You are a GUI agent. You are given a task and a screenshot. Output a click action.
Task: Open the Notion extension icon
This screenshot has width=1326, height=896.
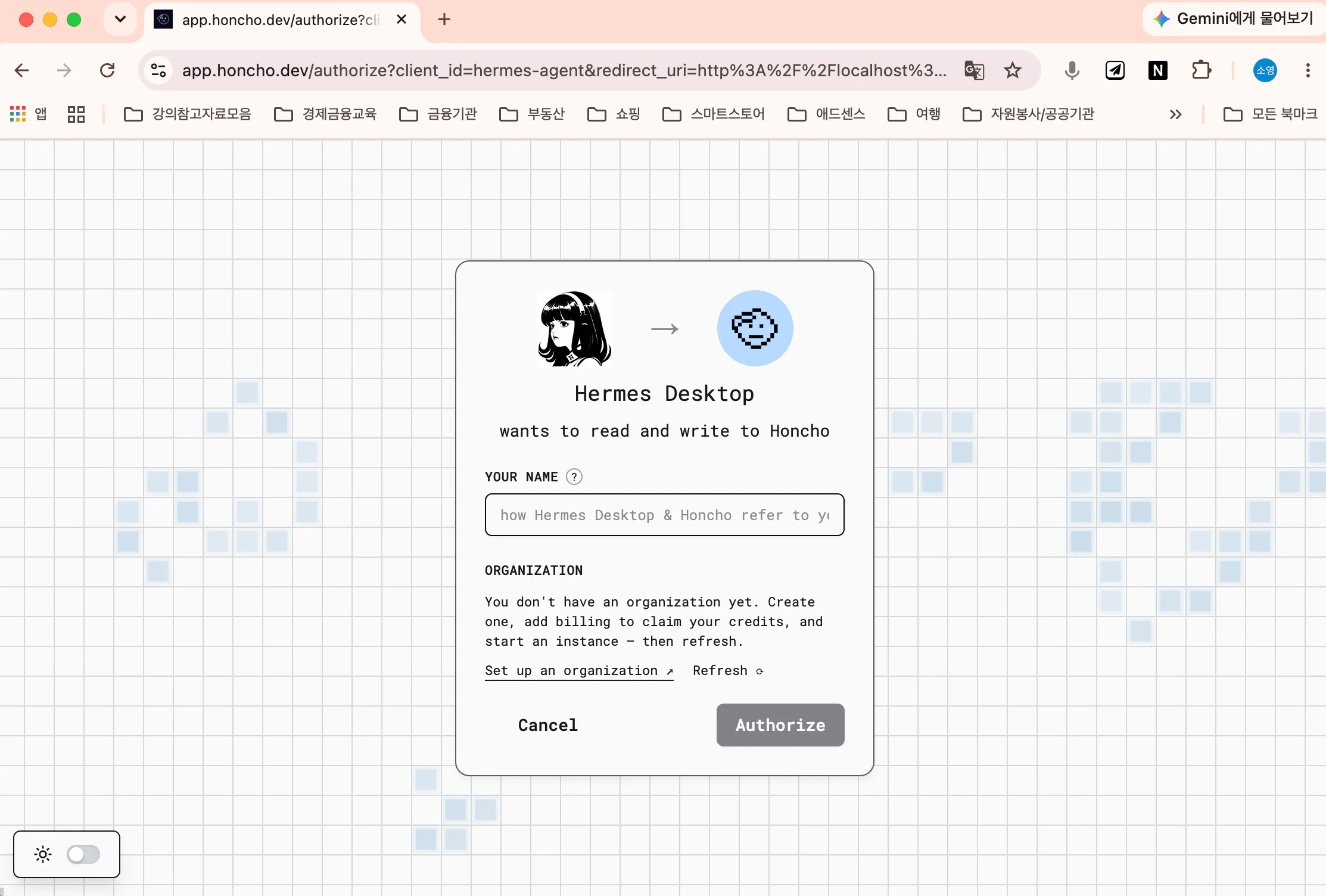(1157, 70)
